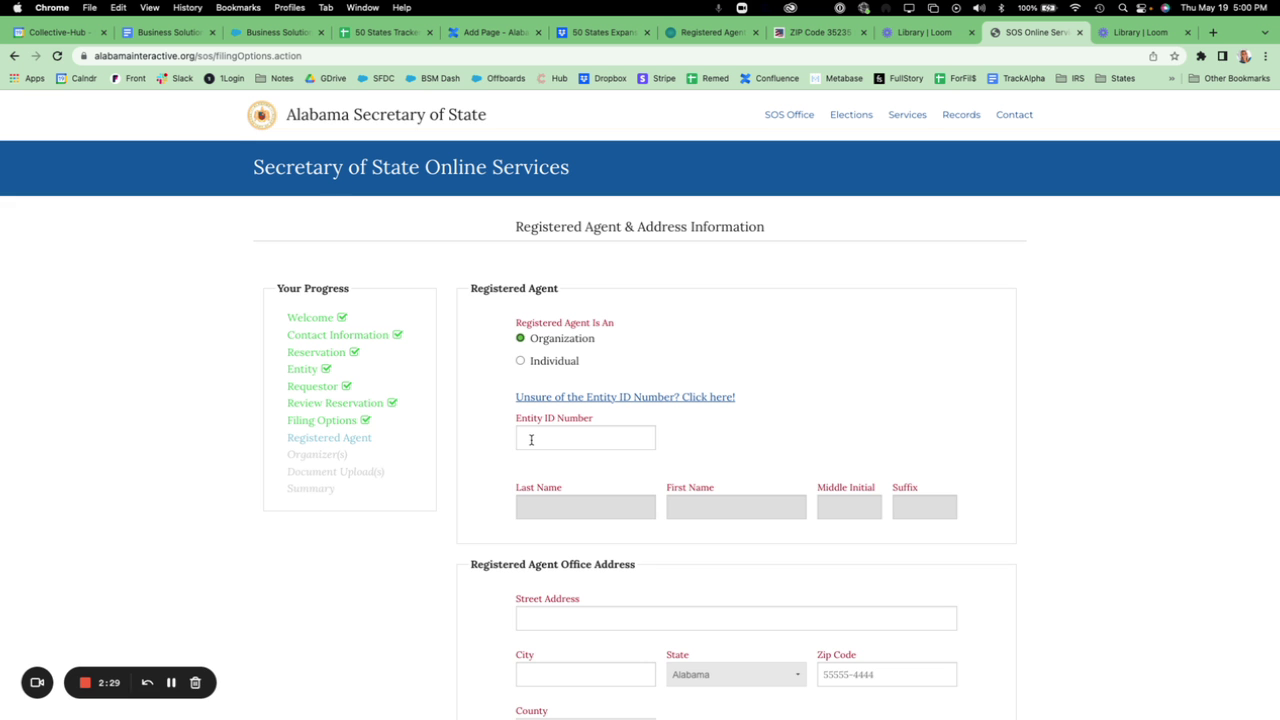1280x720 pixels.
Task: Toggle the Loom camera button
Action: 37,683
